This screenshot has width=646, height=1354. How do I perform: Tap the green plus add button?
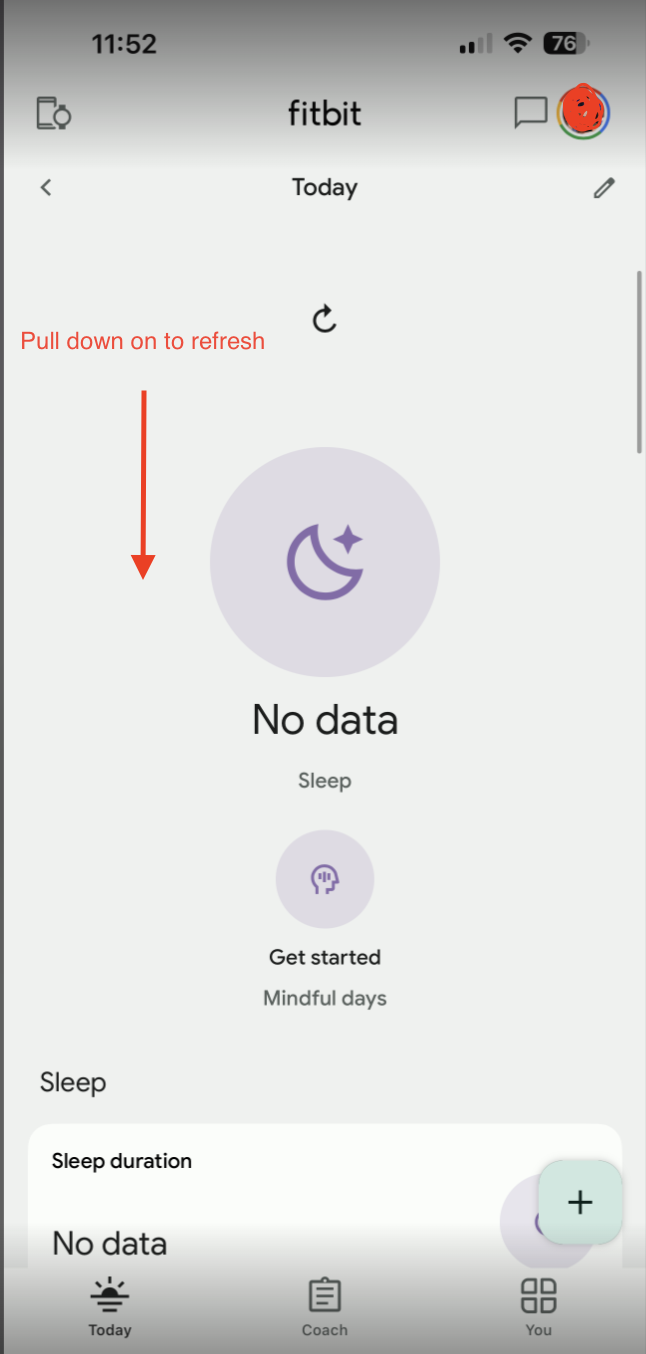(x=580, y=1202)
